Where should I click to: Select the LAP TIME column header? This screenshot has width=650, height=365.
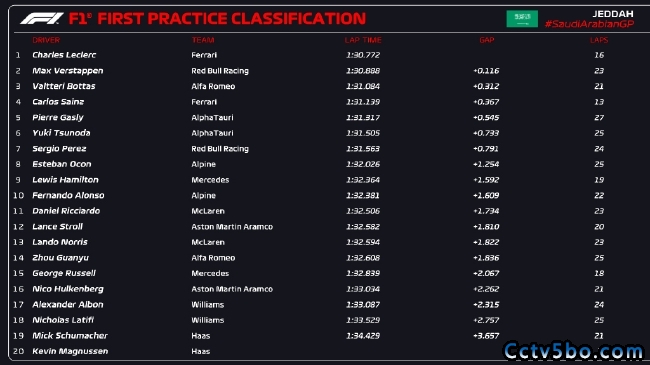point(363,40)
